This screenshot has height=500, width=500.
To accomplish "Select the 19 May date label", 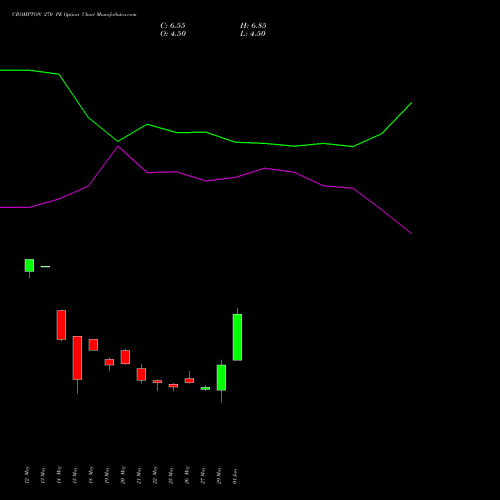I will (107, 475).
